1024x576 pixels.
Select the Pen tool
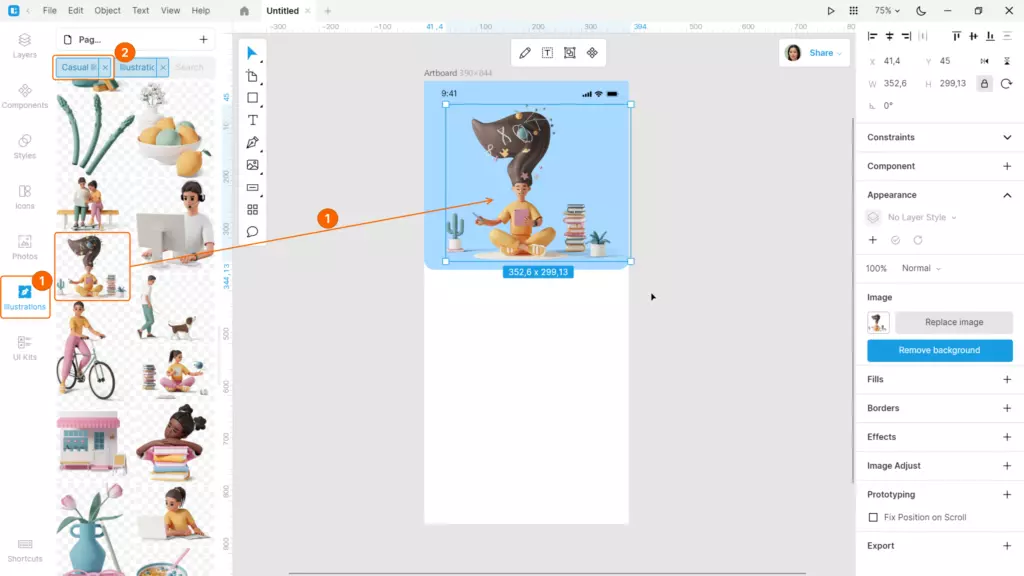coord(252,142)
